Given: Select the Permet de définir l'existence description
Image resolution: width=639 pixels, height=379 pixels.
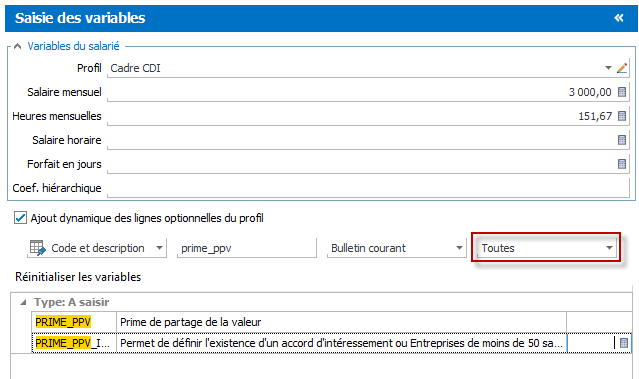Looking at the screenshot, I should pyautogui.click(x=341, y=343).
